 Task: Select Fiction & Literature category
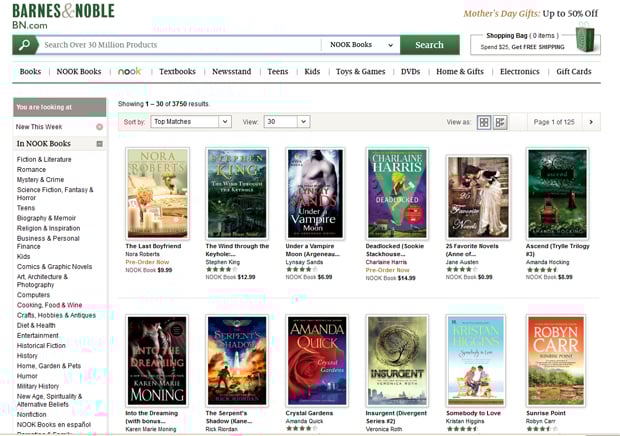point(44,159)
